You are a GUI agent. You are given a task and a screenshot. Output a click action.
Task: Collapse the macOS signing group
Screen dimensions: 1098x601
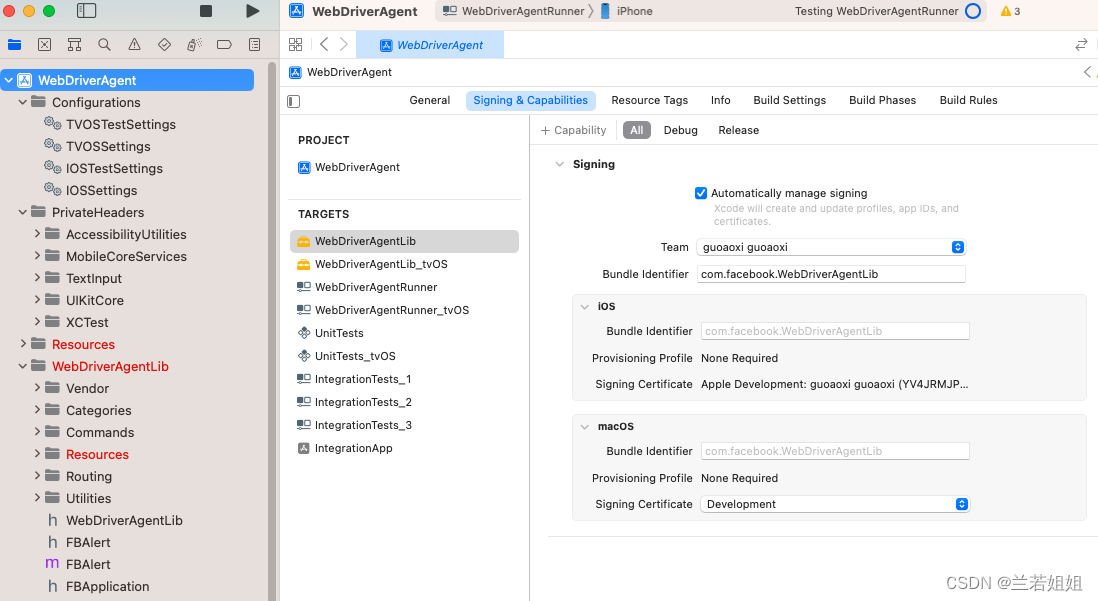click(585, 427)
